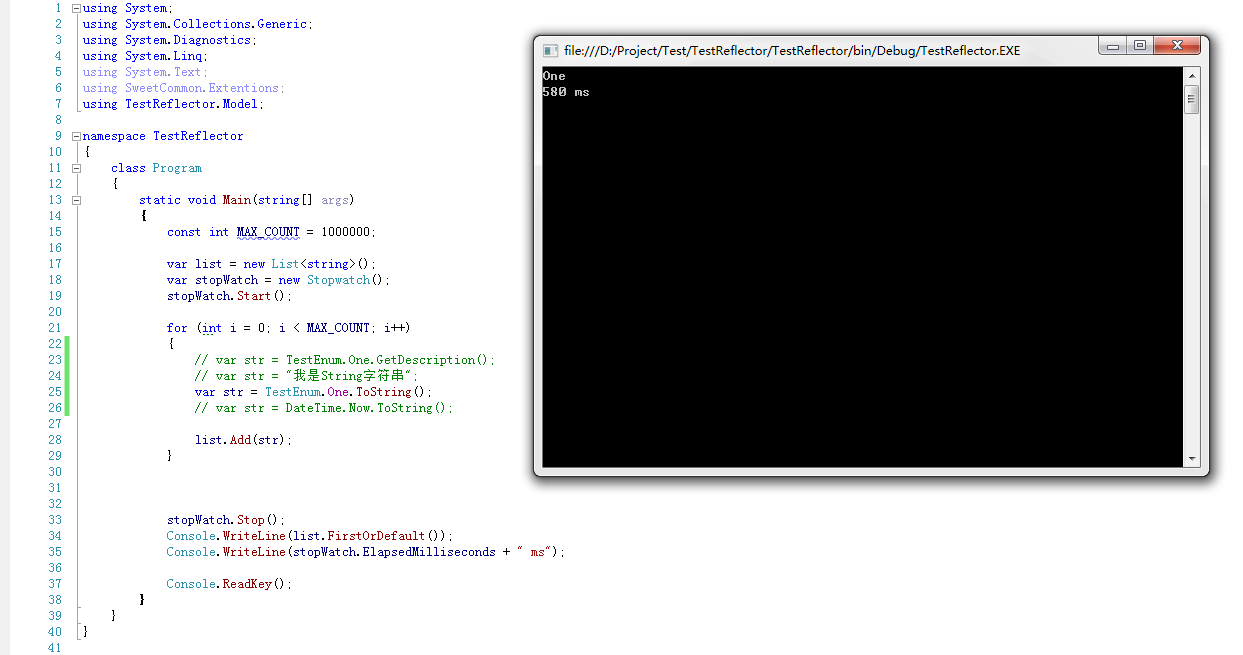Click the "for" keyword of the loop

[x=177, y=328]
